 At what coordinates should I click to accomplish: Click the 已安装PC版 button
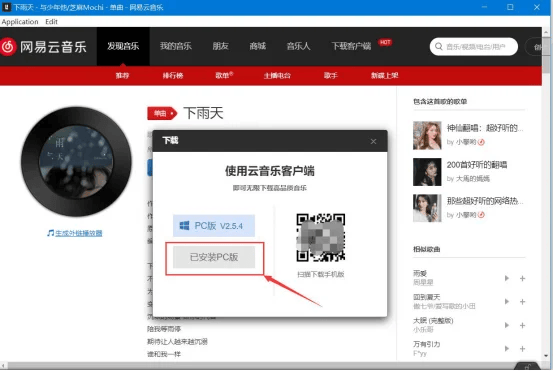pyautogui.click(x=214, y=257)
